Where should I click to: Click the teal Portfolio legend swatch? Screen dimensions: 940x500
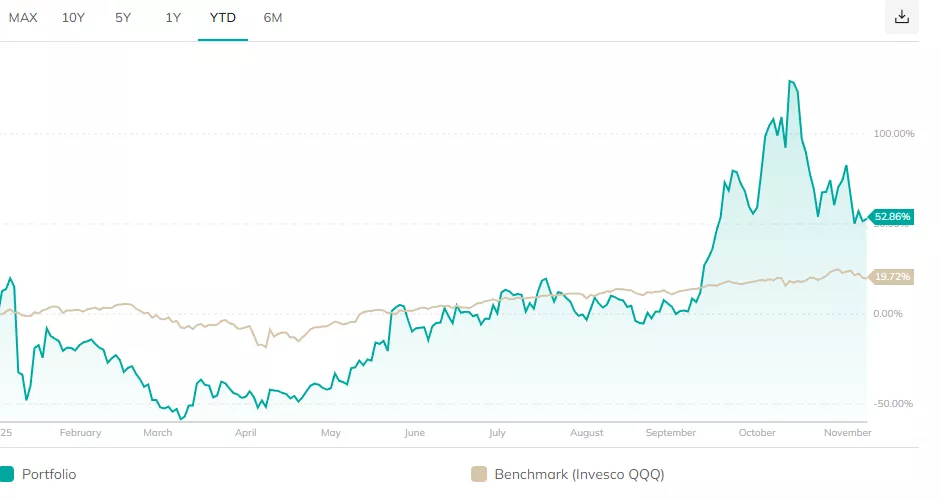[7, 475]
